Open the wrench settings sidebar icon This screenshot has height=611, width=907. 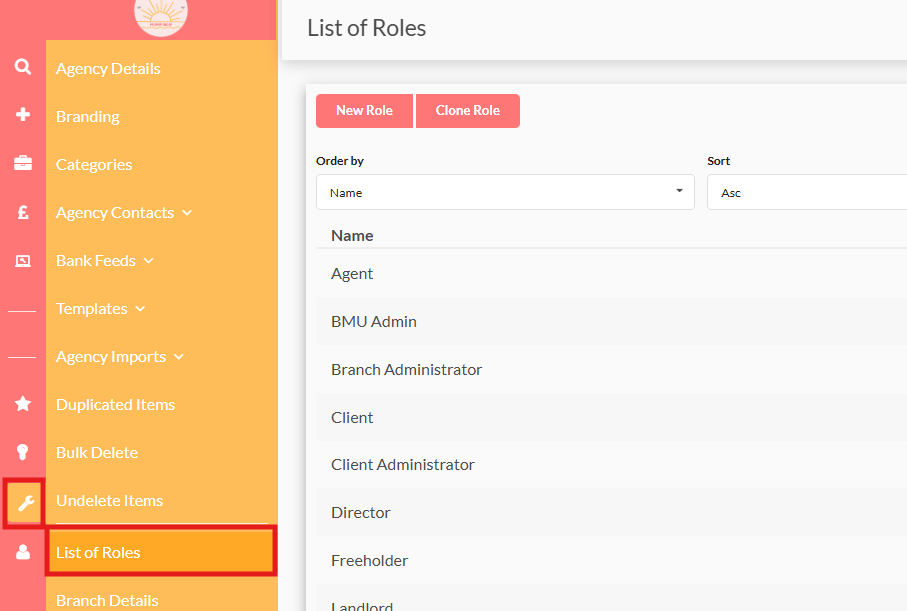click(x=24, y=503)
